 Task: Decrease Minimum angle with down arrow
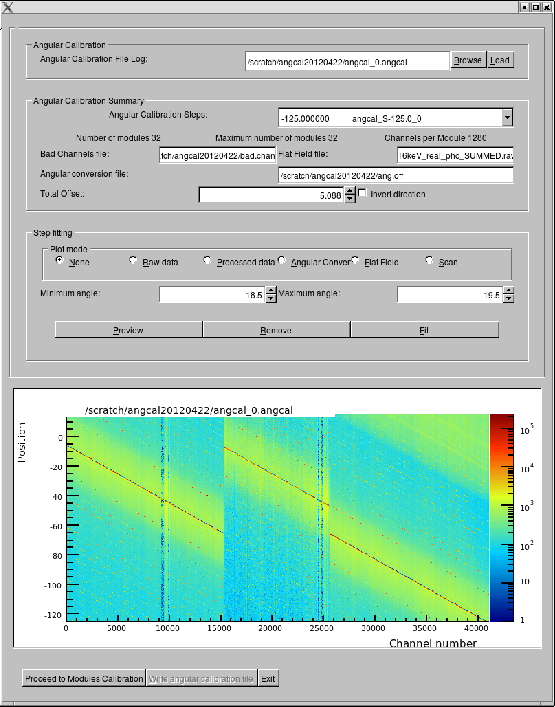pos(271,298)
